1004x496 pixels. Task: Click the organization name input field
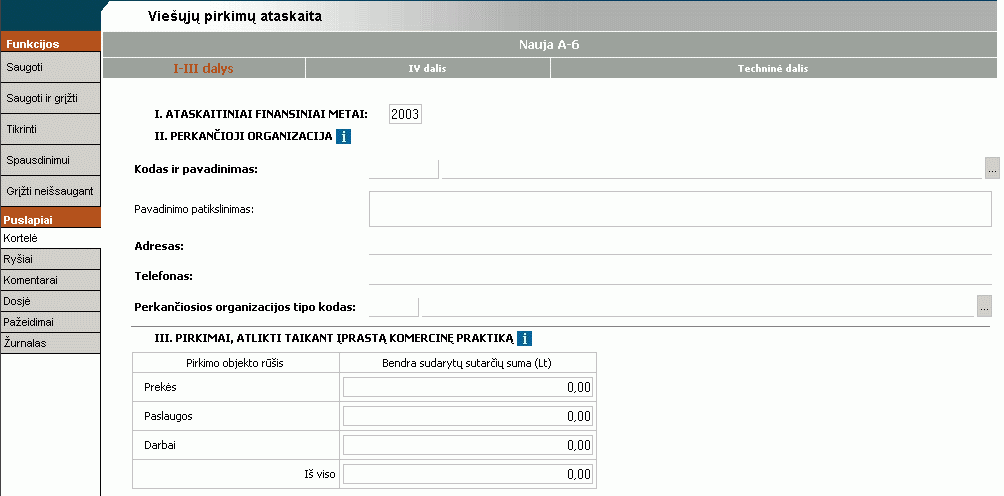tap(711, 169)
